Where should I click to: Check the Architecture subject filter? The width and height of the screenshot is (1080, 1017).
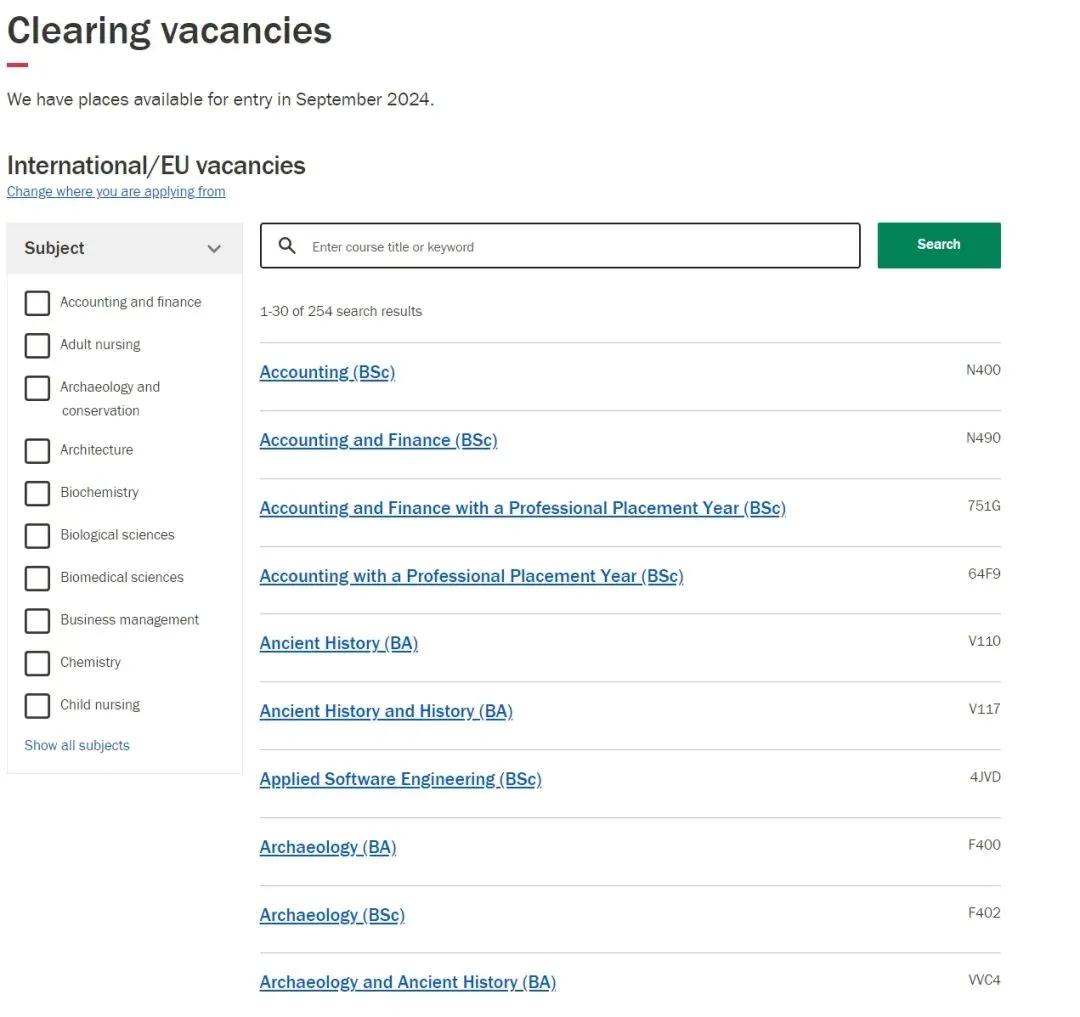tap(37, 451)
